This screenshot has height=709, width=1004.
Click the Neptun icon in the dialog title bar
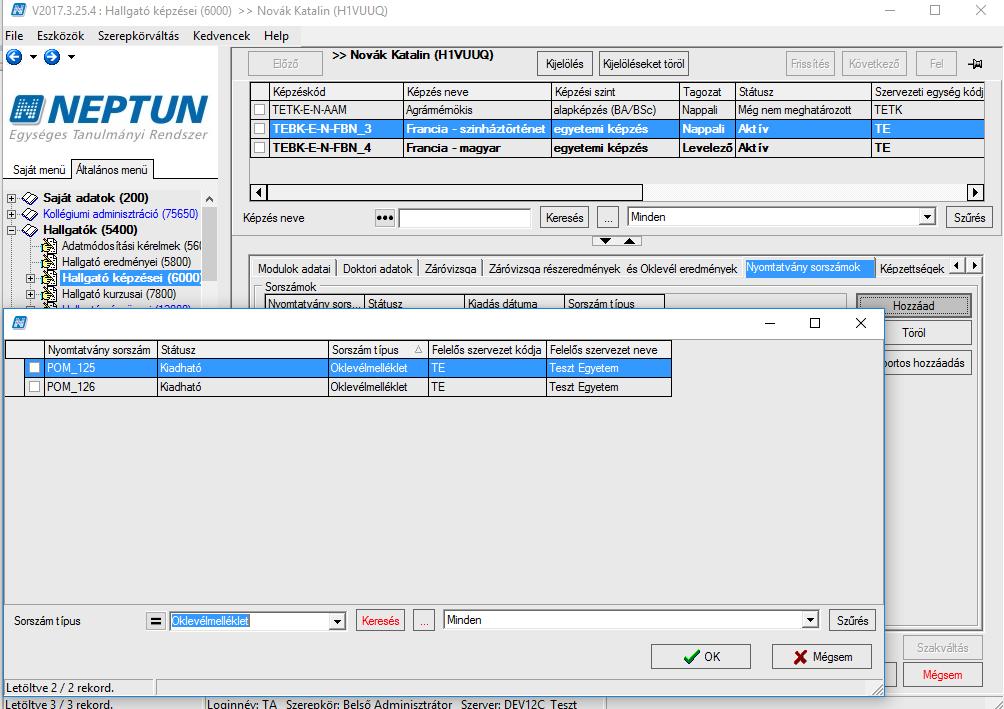click(19, 323)
